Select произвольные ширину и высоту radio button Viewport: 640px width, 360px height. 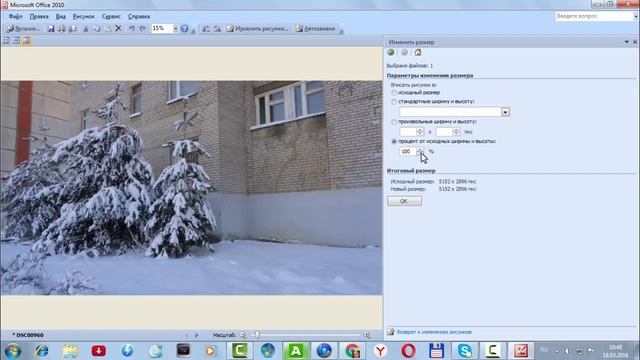tap(394, 122)
